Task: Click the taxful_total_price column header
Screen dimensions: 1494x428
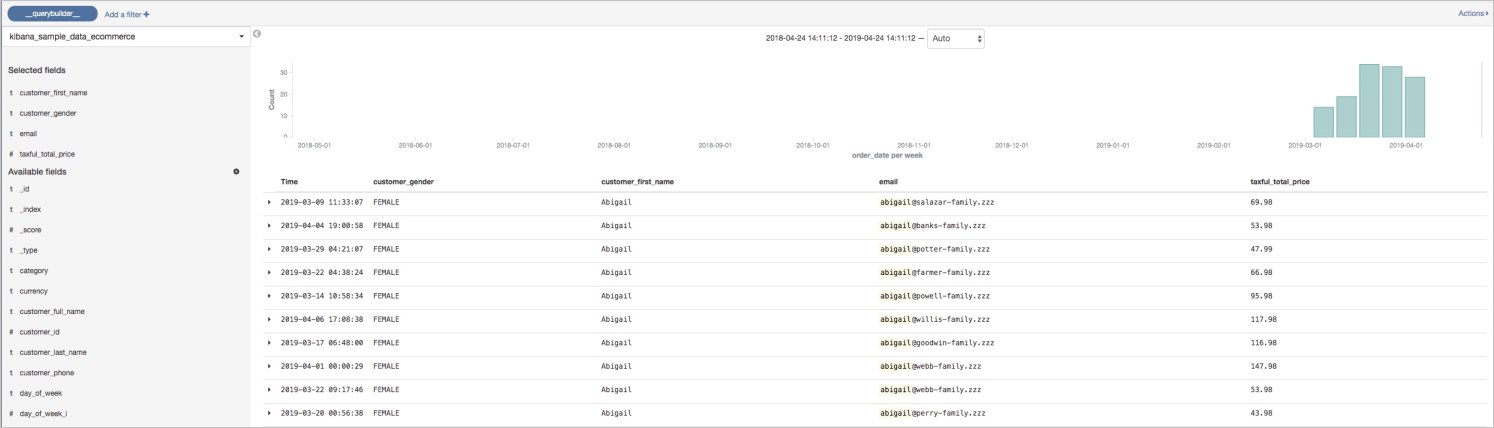Action: 1280,181
